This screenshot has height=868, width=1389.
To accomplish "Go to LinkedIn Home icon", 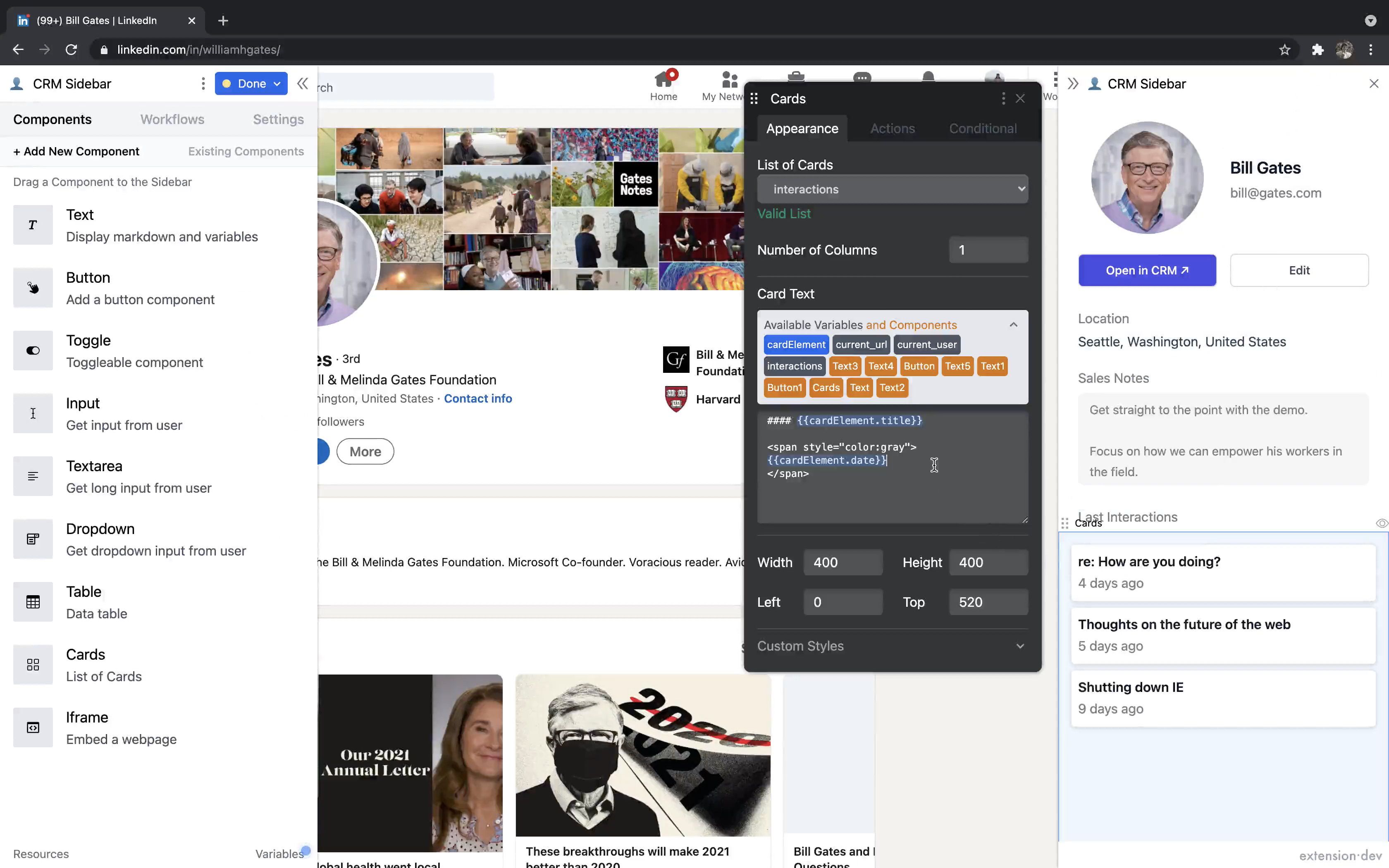I will click(x=663, y=86).
